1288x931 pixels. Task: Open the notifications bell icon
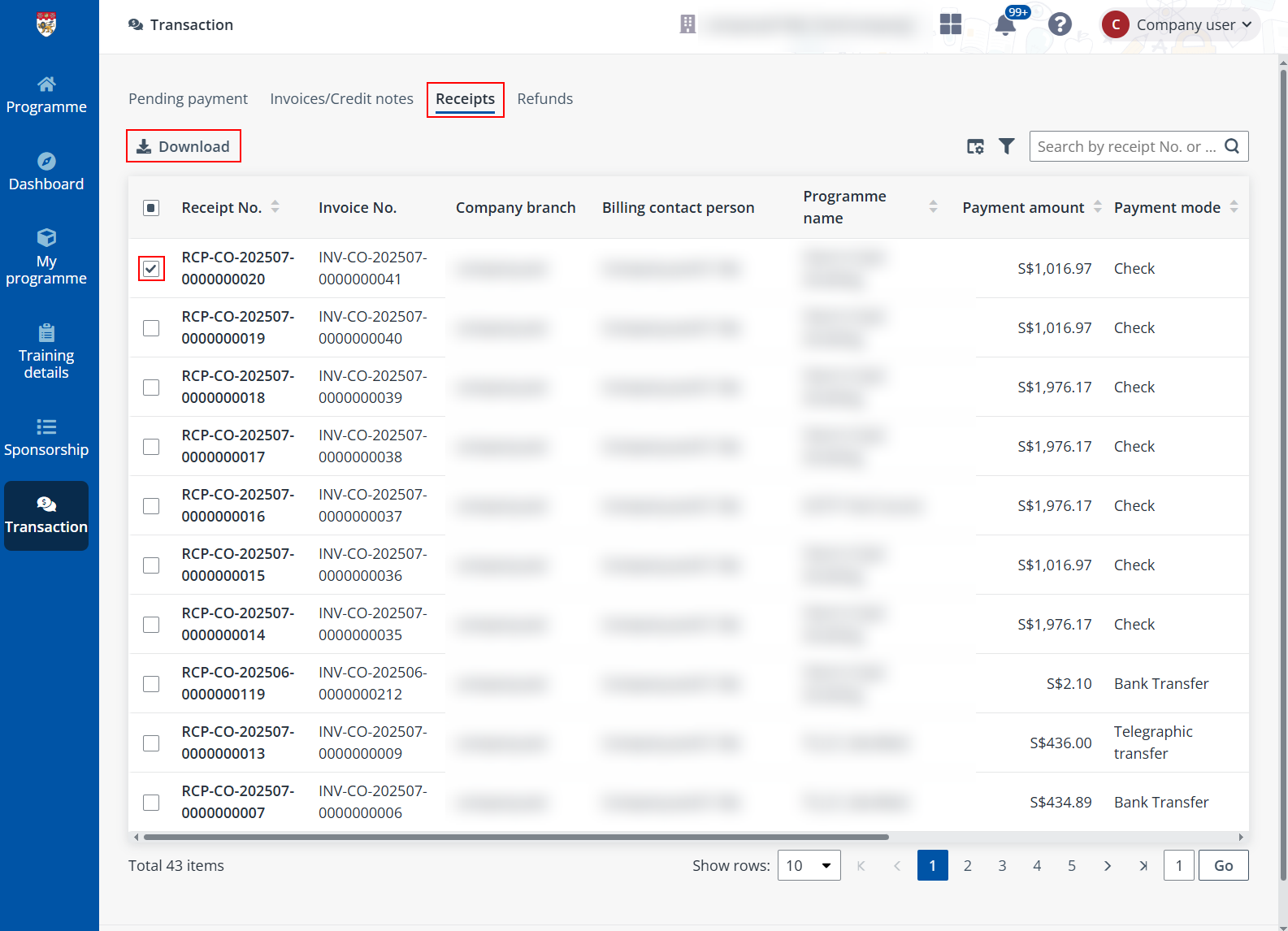click(1005, 25)
